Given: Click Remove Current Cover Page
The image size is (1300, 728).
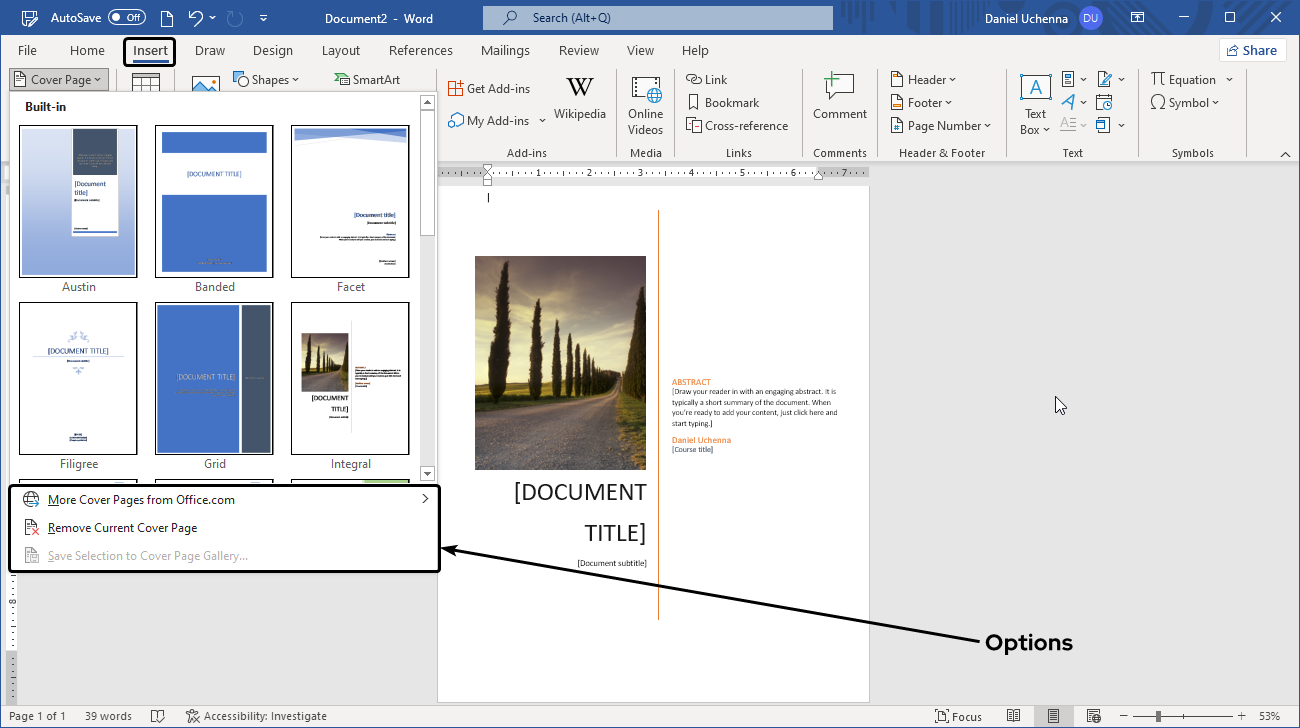Looking at the screenshot, I should [122, 528].
